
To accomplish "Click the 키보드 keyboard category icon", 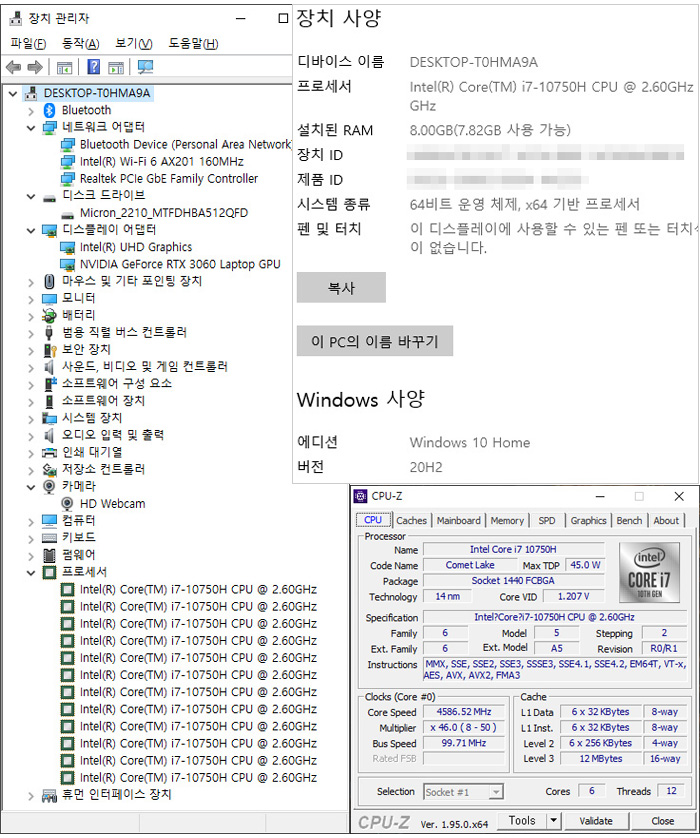I will pos(49,538).
